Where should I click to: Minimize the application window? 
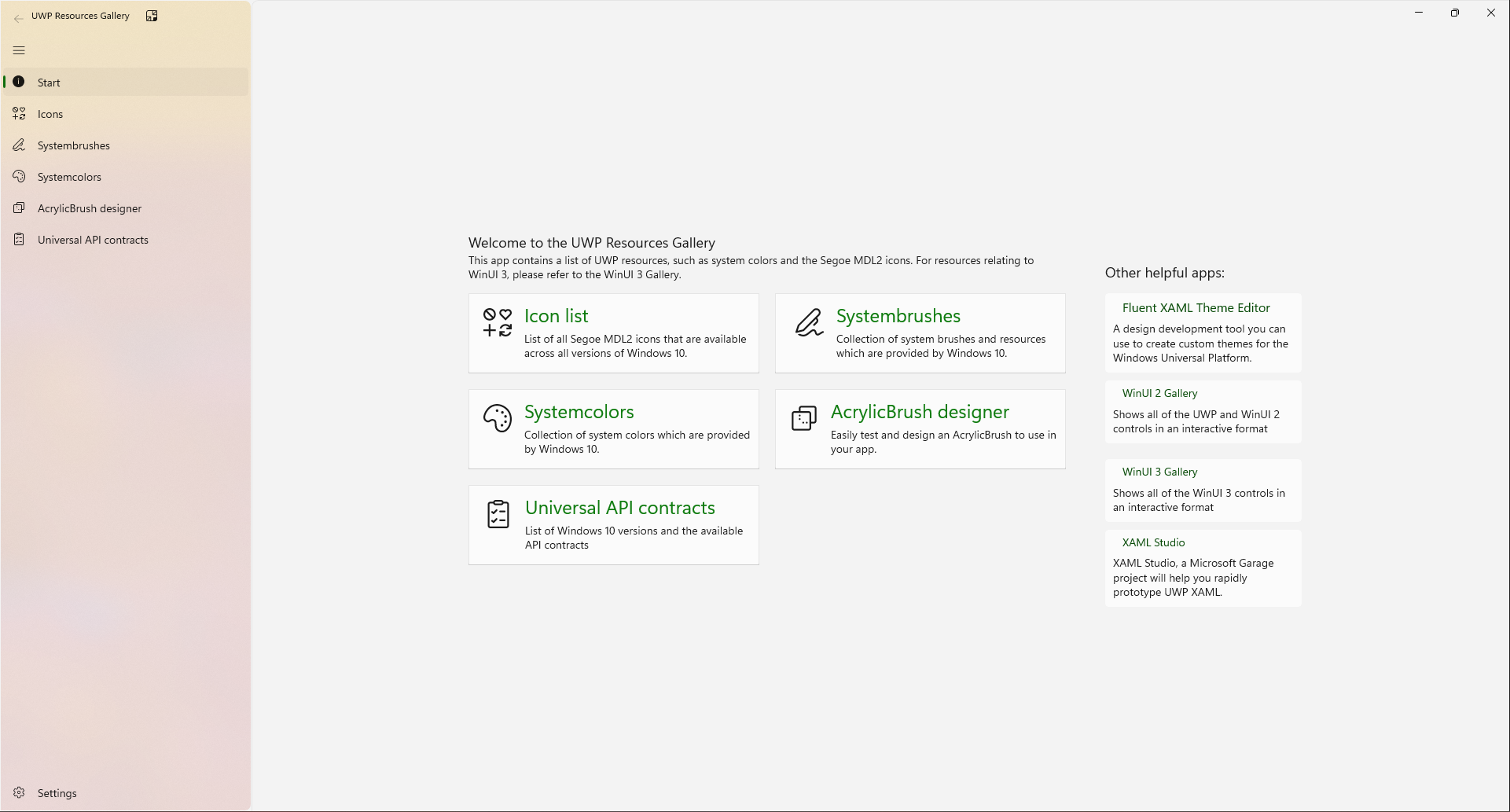pyautogui.click(x=1419, y=13)
